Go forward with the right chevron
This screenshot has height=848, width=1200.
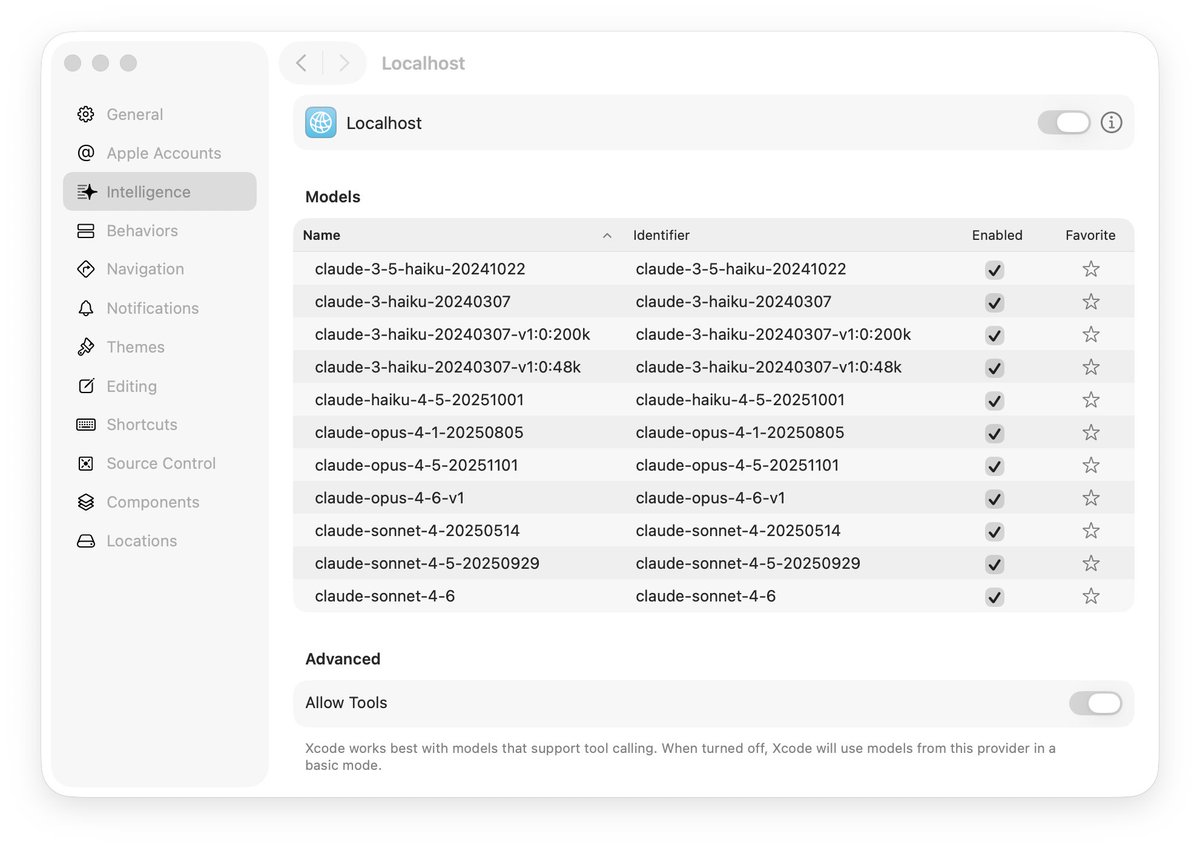coord(344,63)
